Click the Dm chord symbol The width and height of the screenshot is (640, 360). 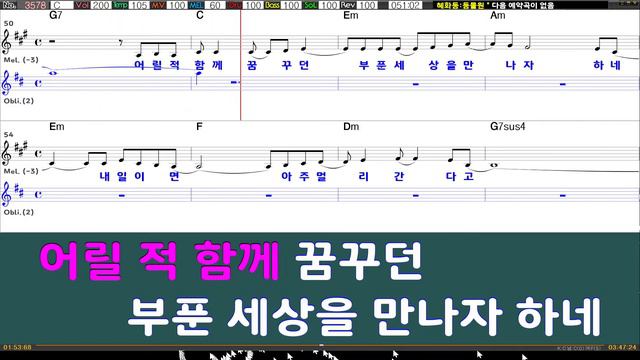pyautogui.click(x=351, y=127)
